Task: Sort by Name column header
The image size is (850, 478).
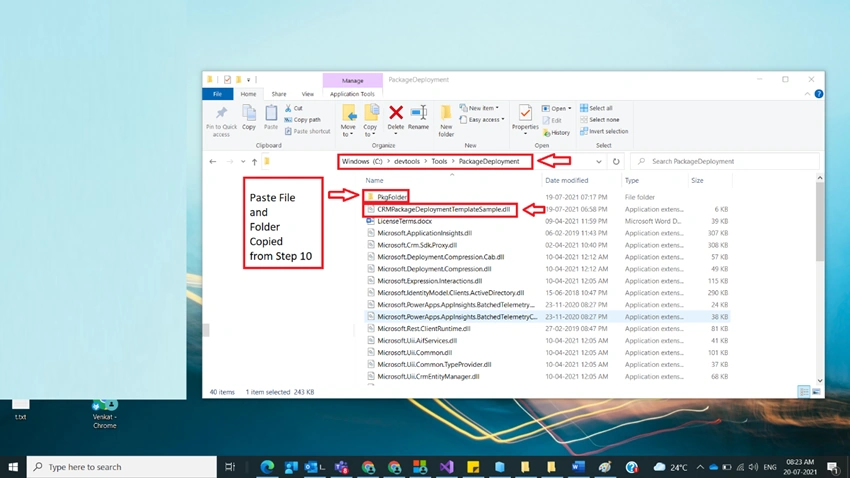Action: [x=375, y=180]
